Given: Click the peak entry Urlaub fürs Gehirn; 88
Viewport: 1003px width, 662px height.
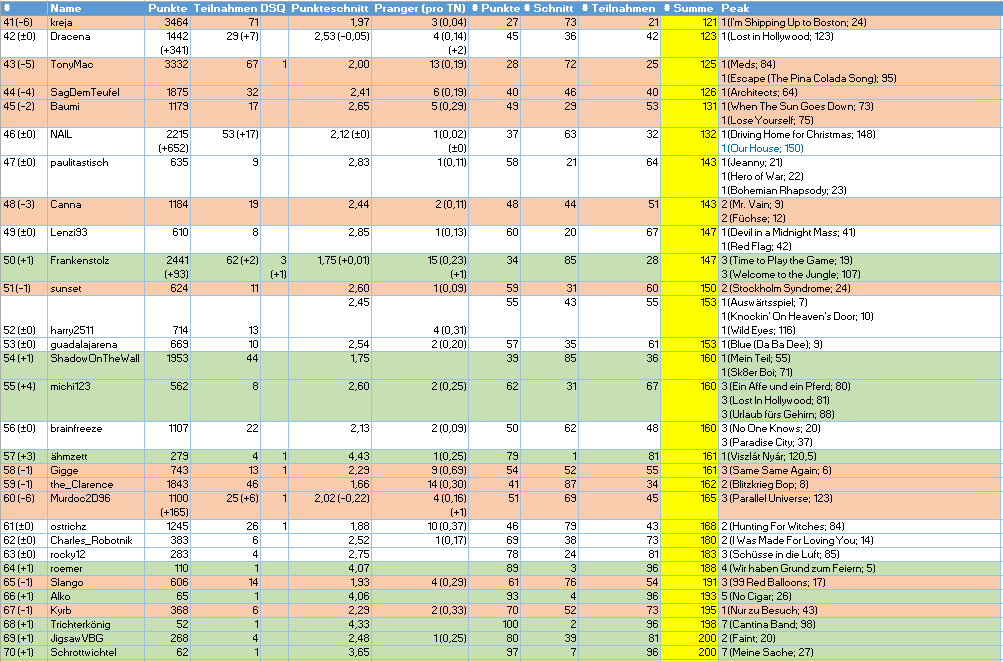Looking at the screenshot, I should [x=778, y=414].
